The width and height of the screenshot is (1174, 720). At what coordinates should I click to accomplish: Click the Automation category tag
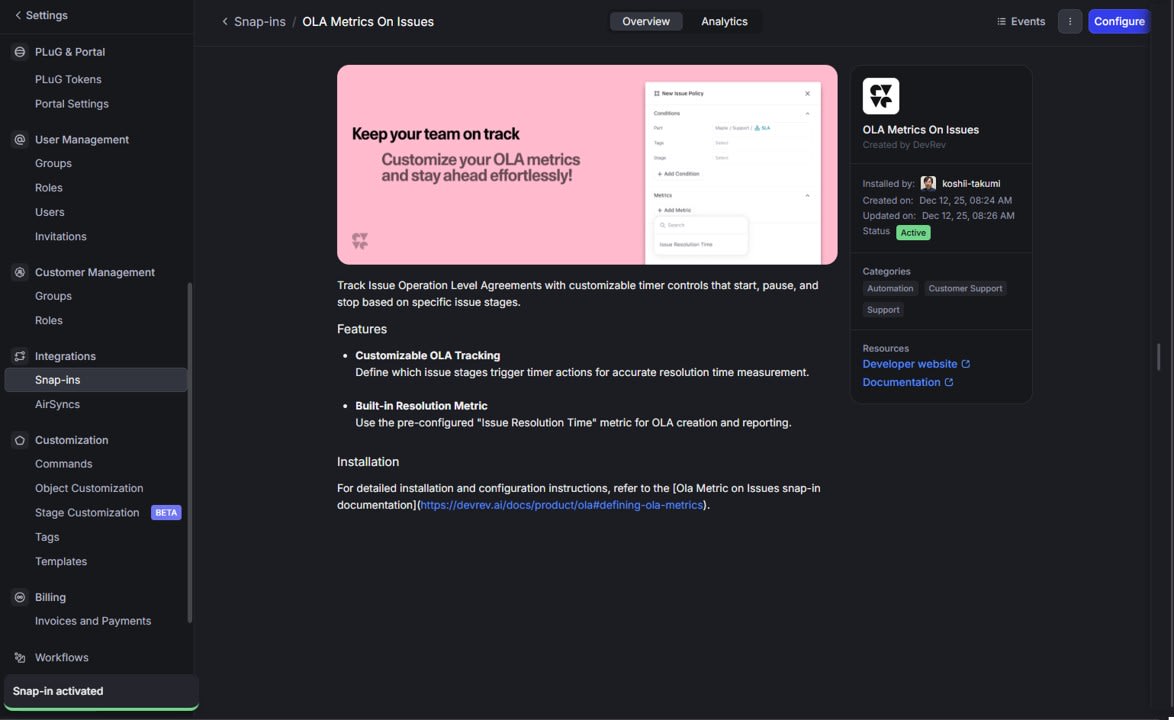(890, 289)
